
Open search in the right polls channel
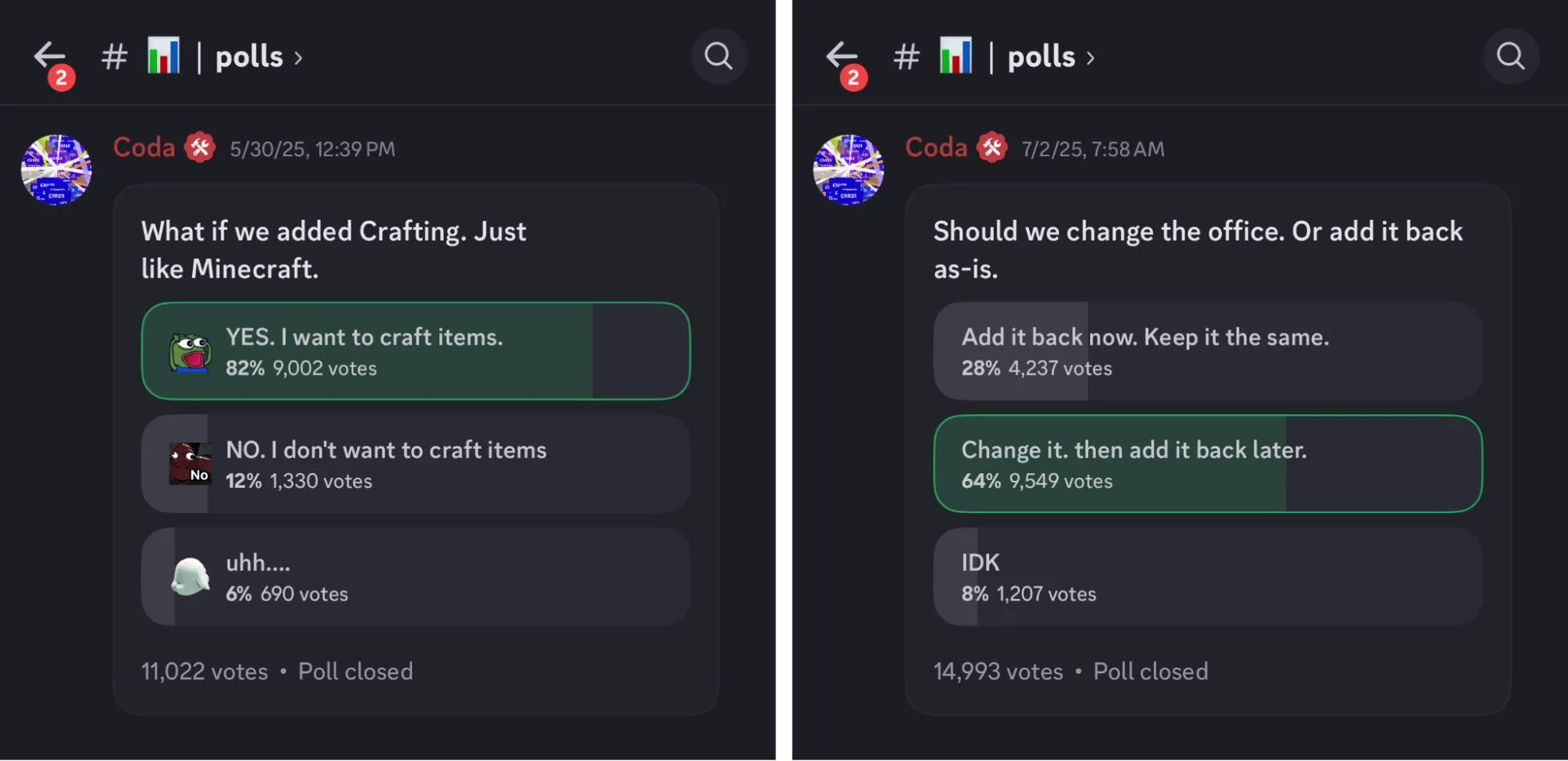(x=1510, y=56)
